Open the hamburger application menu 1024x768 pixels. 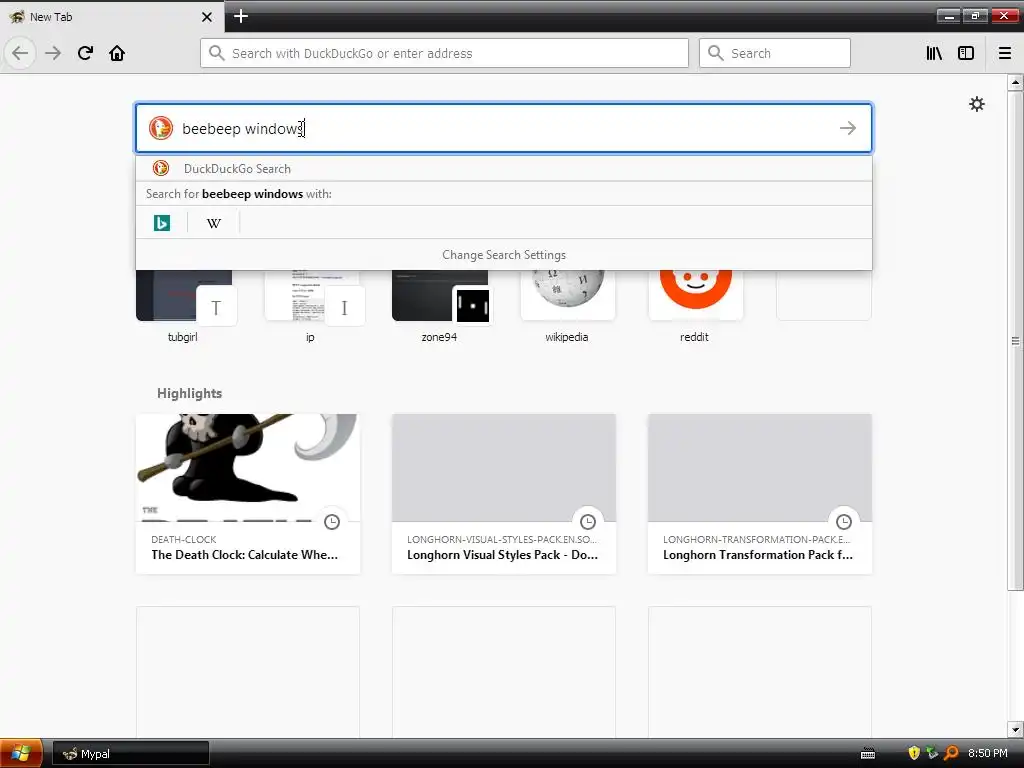(1005, 53)
